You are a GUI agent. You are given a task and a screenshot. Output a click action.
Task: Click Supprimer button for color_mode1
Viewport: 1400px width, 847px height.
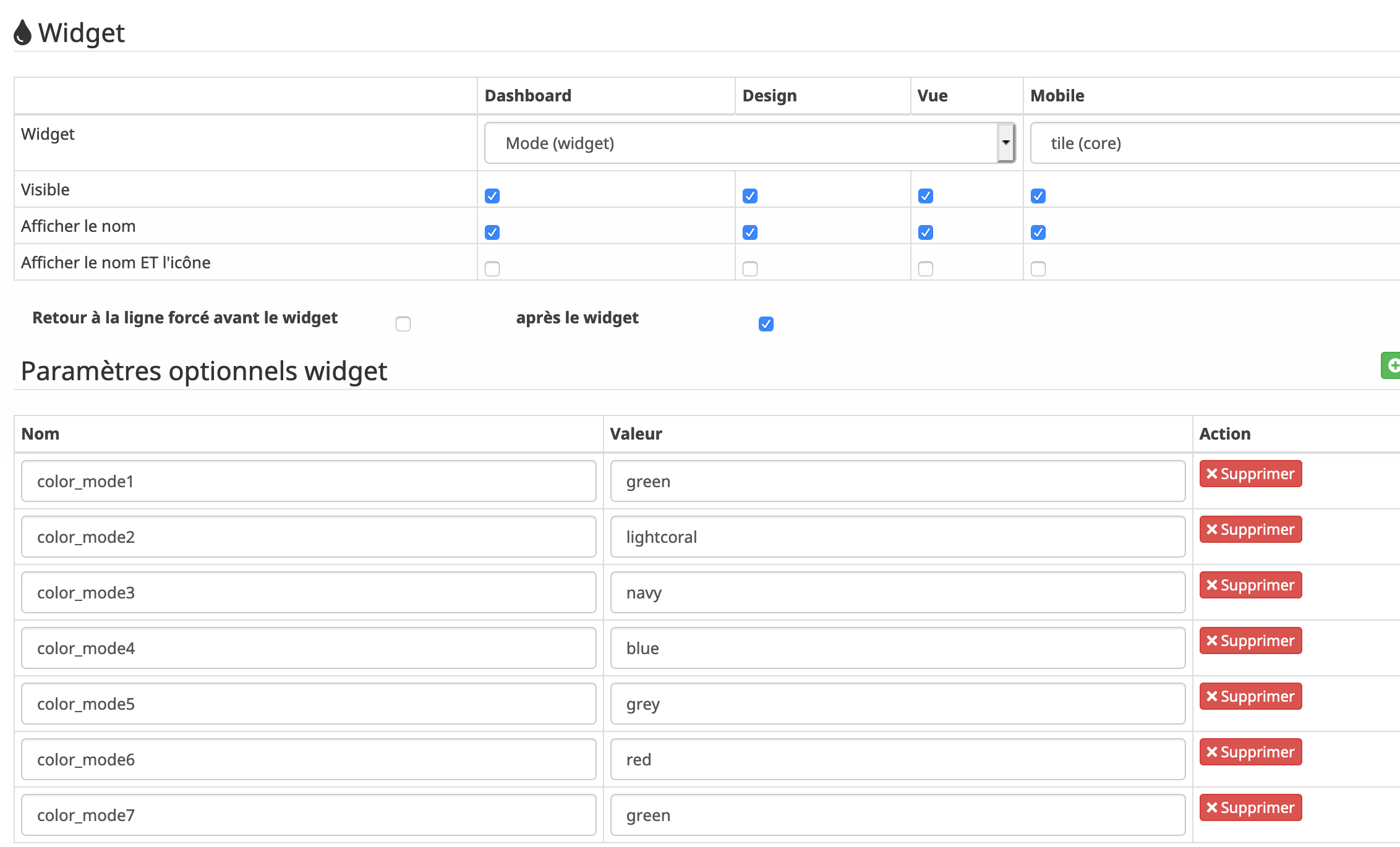coord(1249,474)
